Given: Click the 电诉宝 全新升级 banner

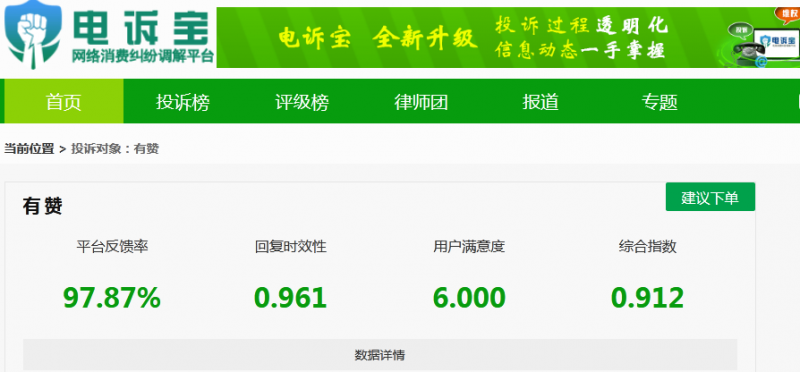Looking at the screenshot, I should pyautogui.click(x=508, y=37).
